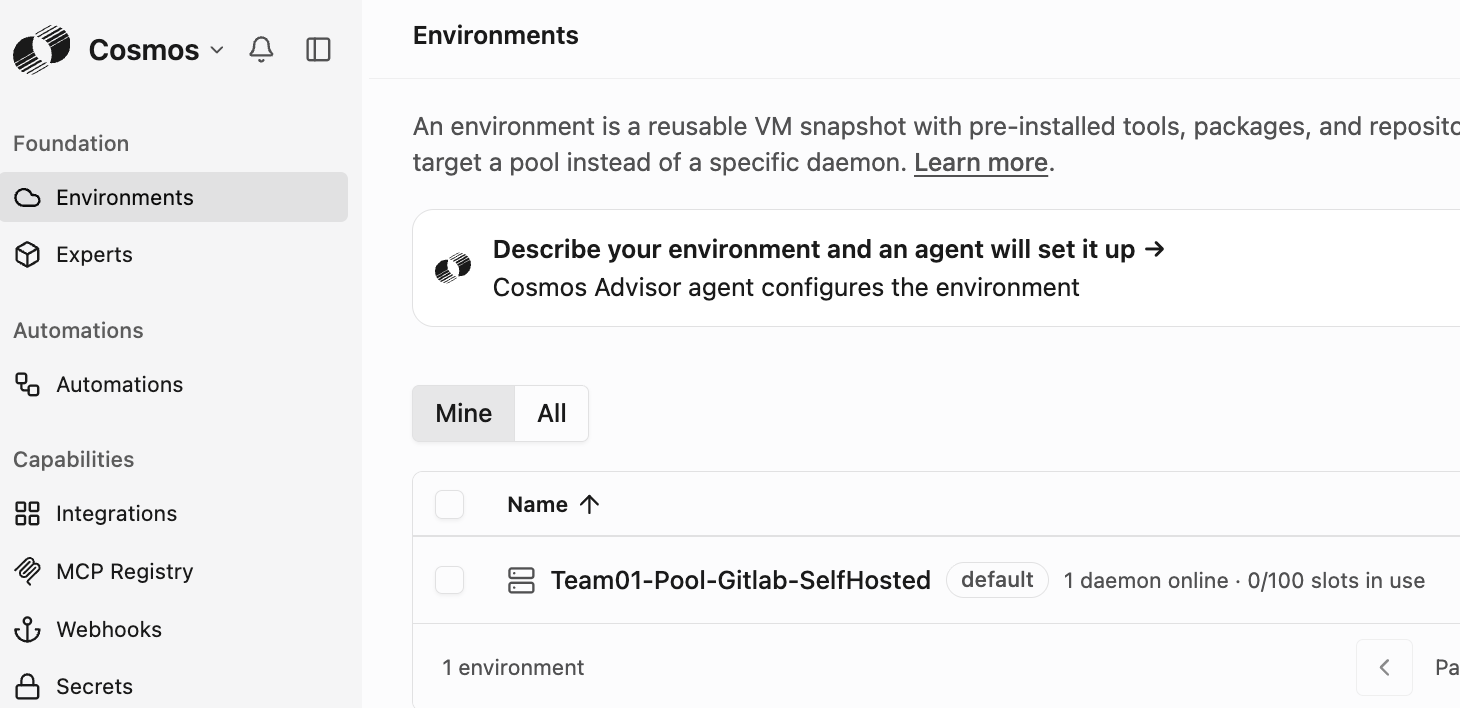Image resolution: width=1460 pixels, height=708 pixels.
Task: Click the Webhooks anchor icon
Action: click(28, 629)
